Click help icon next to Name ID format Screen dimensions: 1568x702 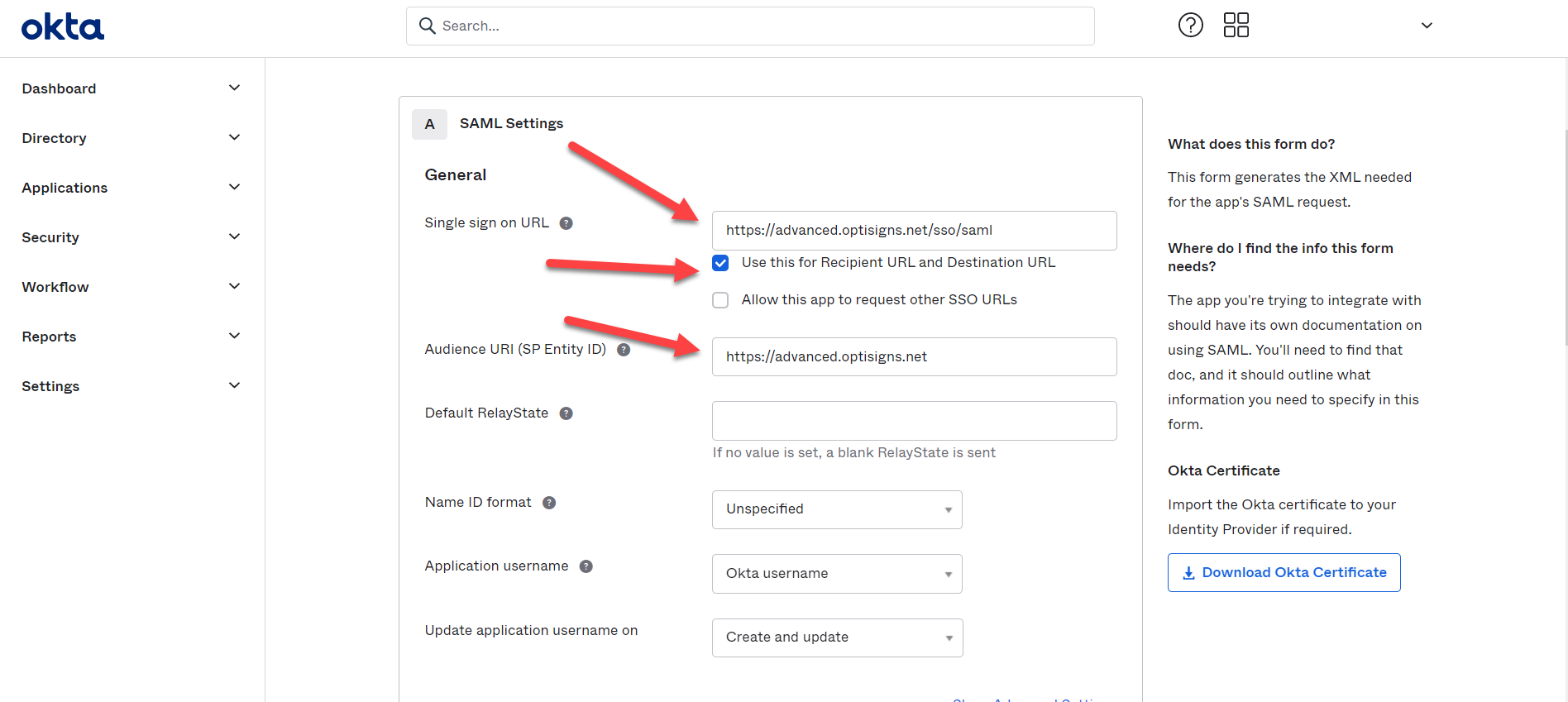[x=549, y=503]
